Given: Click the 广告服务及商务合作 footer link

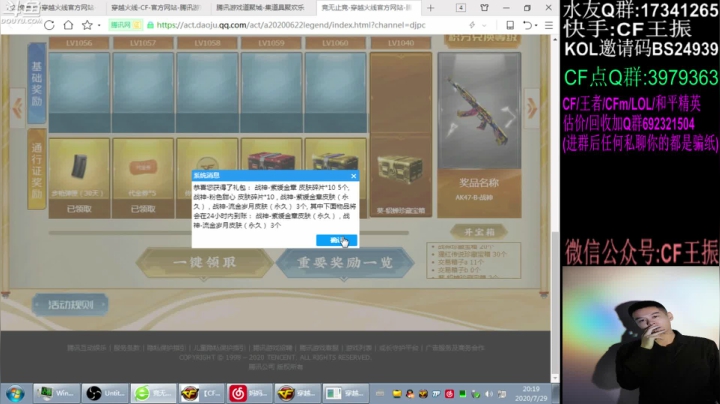Looking at the screenshot, I should 455,348.
